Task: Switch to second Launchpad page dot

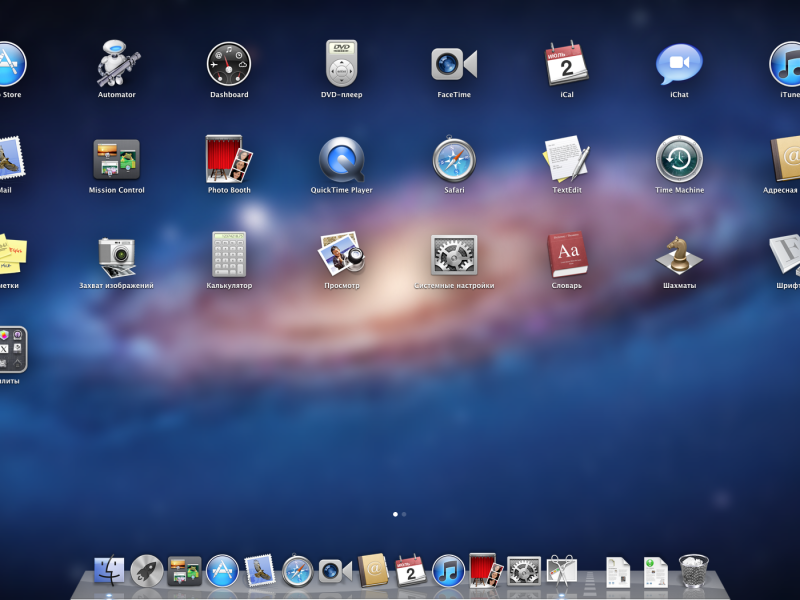Action: [404, 514]
